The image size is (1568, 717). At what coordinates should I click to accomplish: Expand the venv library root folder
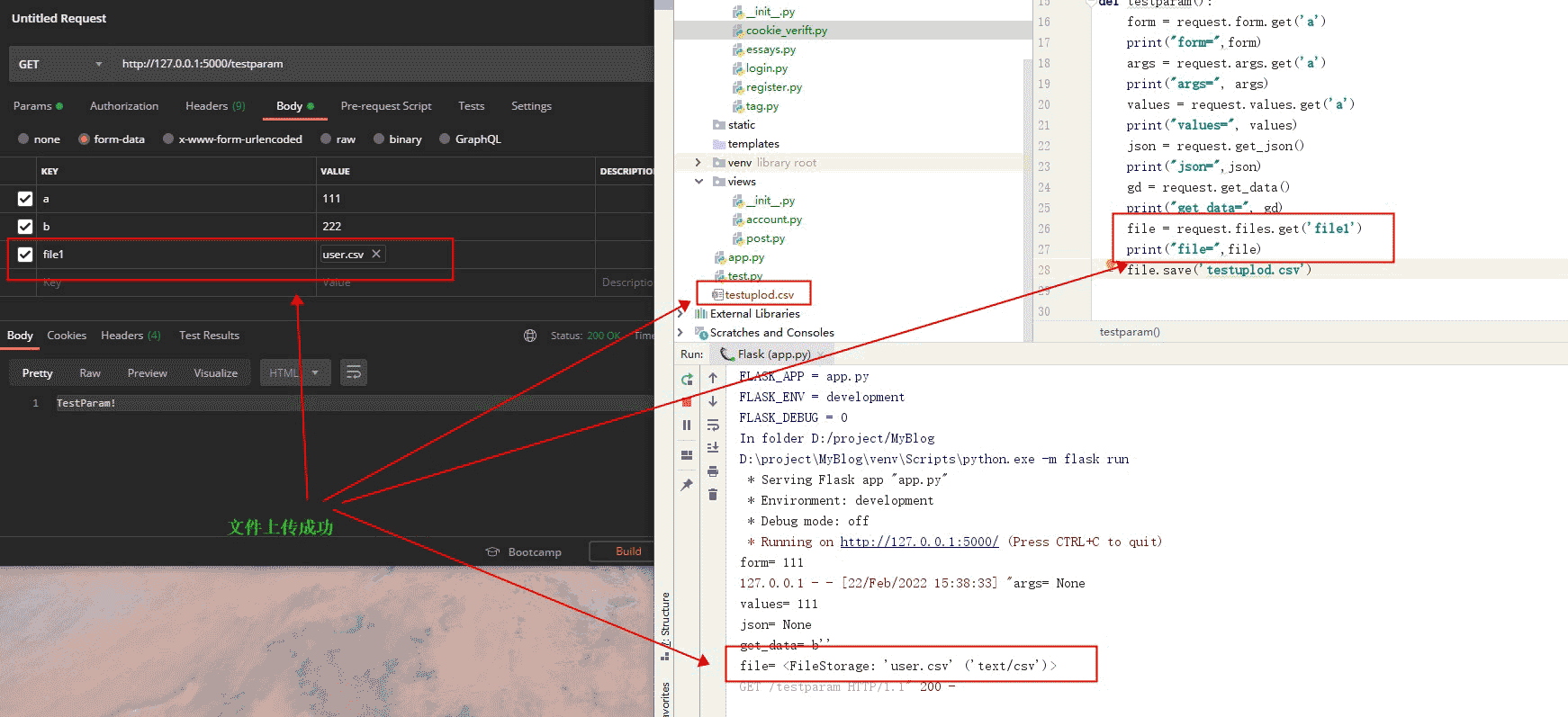point(698,163)
